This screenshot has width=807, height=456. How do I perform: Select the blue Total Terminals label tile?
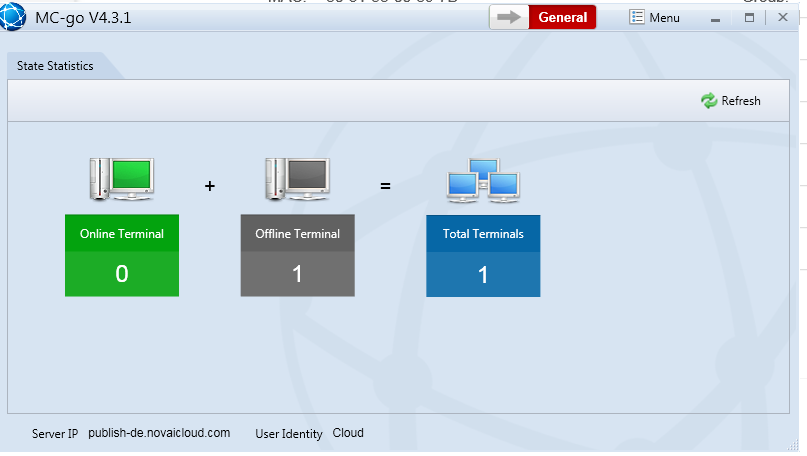tap(483, 234)
